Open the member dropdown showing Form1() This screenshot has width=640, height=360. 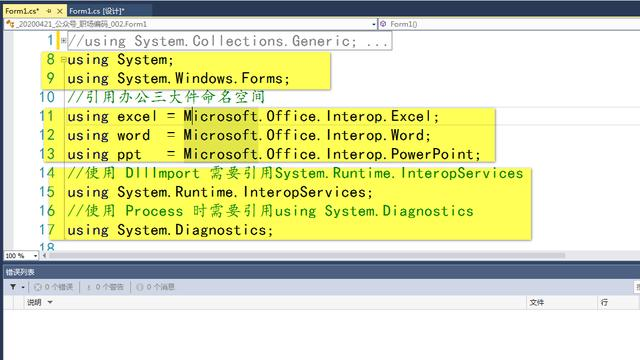coord(509,24)
